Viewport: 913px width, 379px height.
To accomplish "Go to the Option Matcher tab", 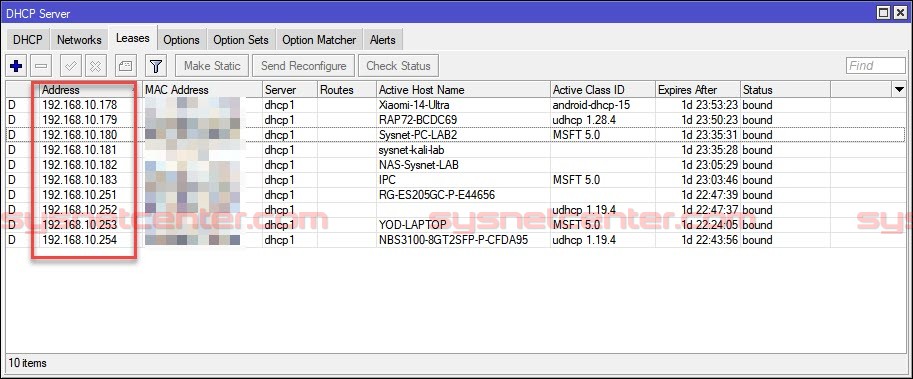I will (x=319, y=40).
